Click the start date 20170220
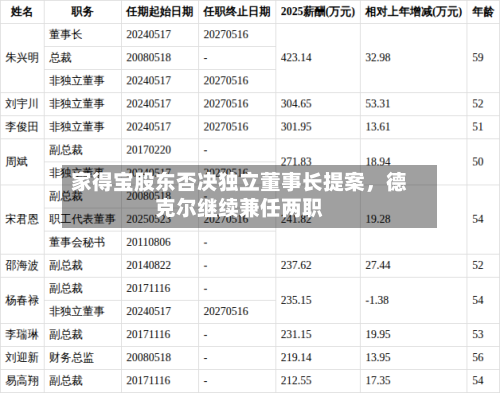Screen dimensions: 500x393 tap(149, 150)
